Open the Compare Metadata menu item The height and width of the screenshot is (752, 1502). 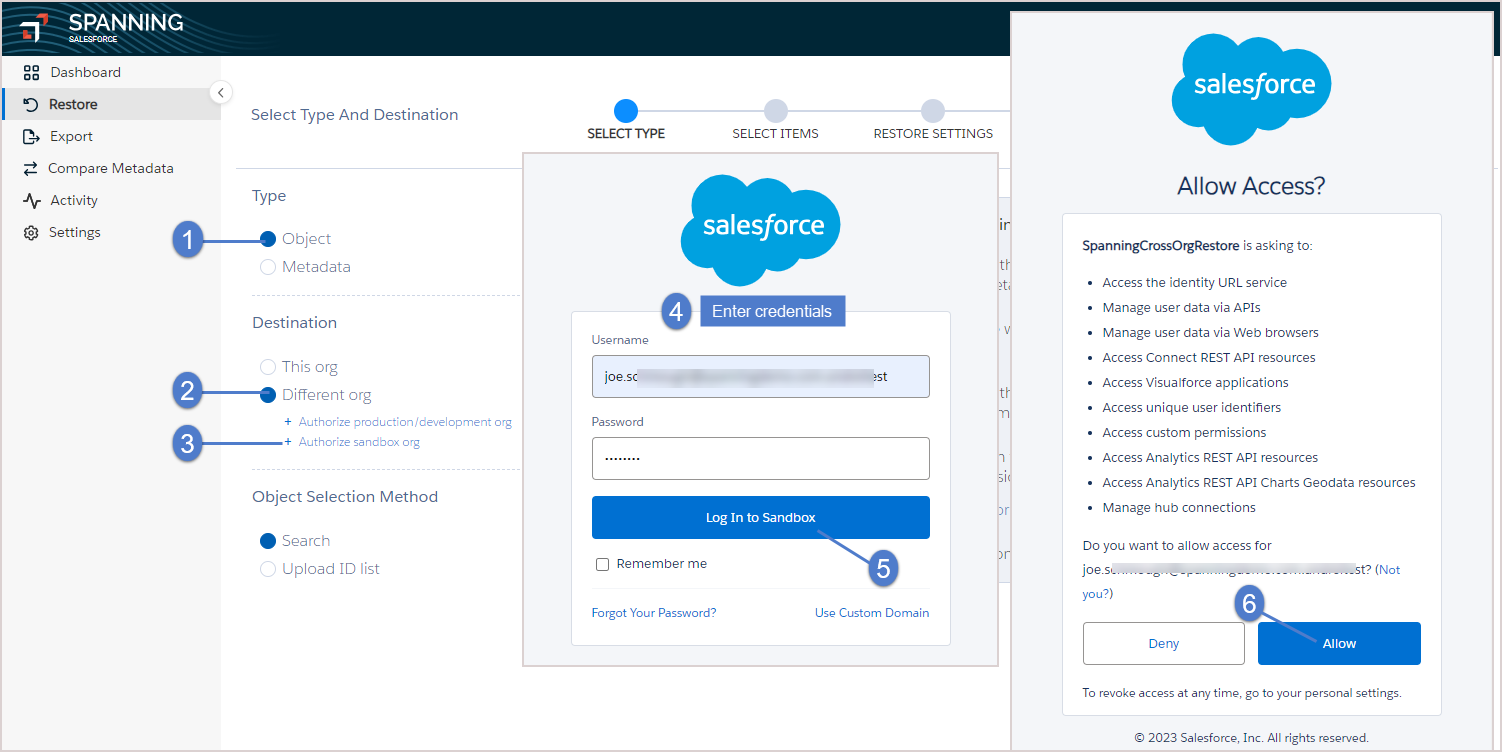tap(111, 168)
